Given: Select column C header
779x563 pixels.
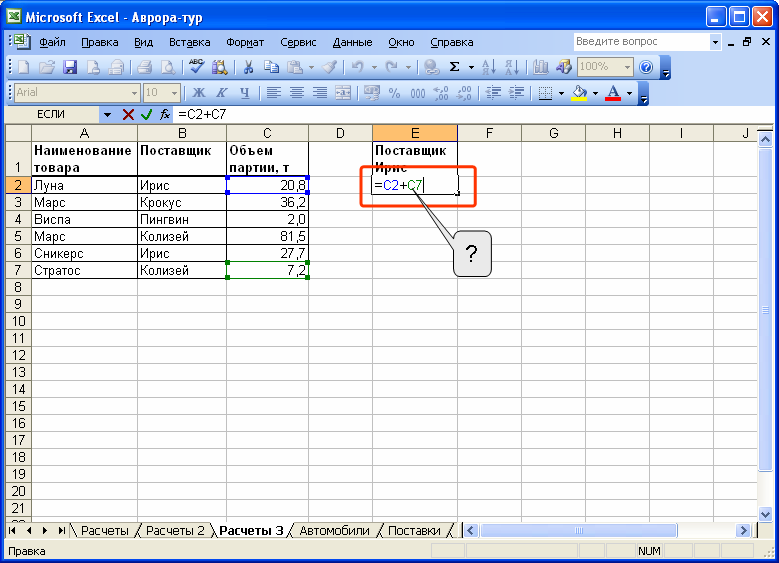Looking at the screenshot, I should coord(267,133).
